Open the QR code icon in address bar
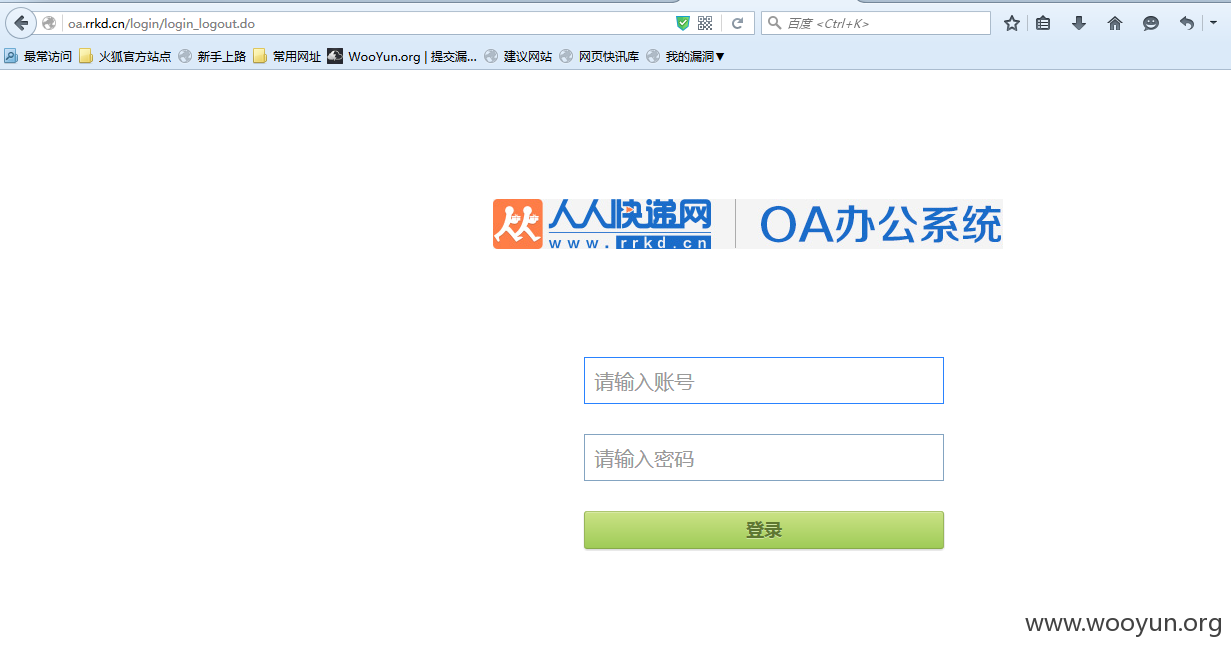Screen dimensions: 1231x652 [x=705, y=23]
